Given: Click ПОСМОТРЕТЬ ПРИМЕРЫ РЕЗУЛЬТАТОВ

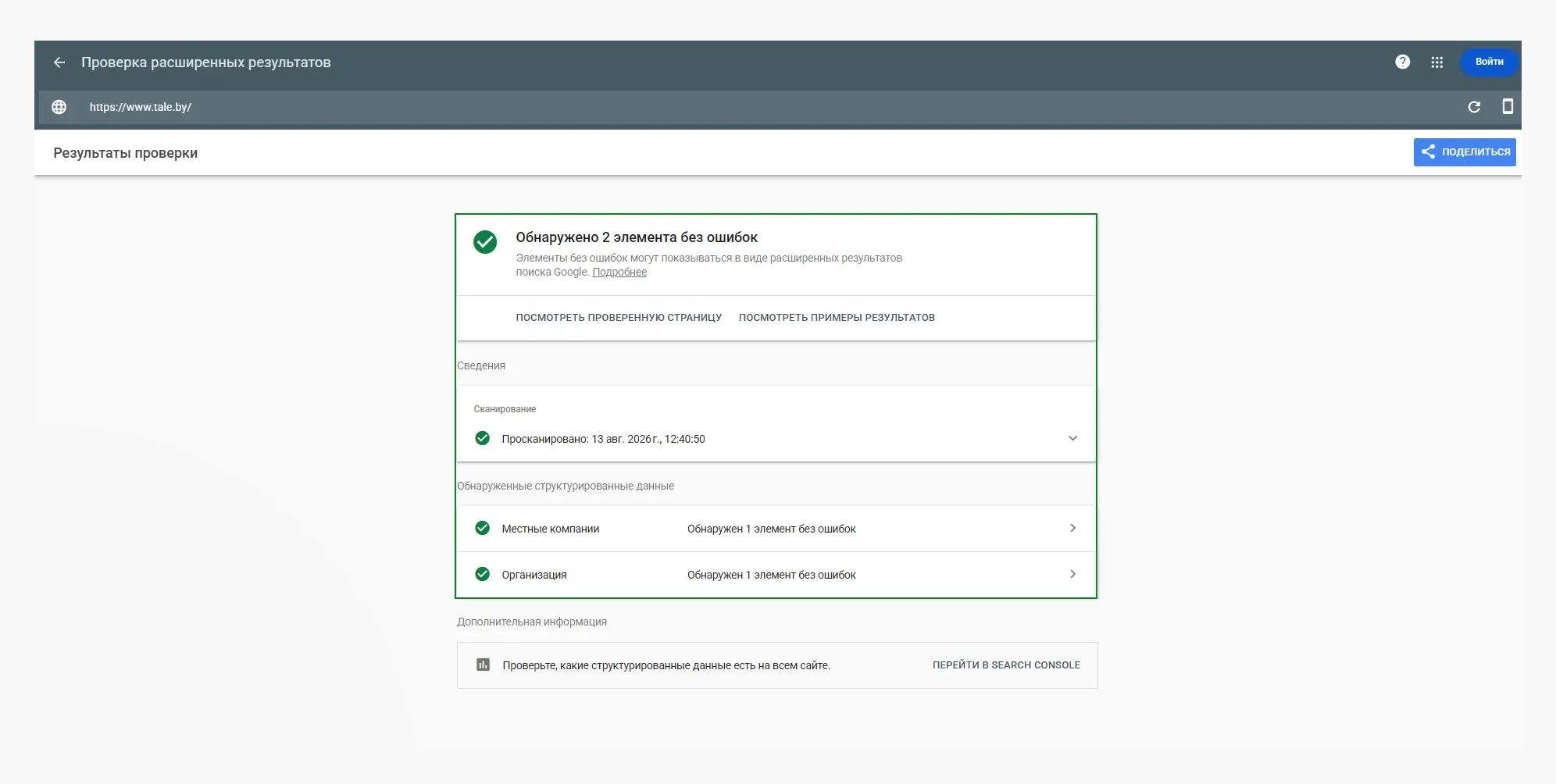Looking at the screenshot, I should (837, 318).
